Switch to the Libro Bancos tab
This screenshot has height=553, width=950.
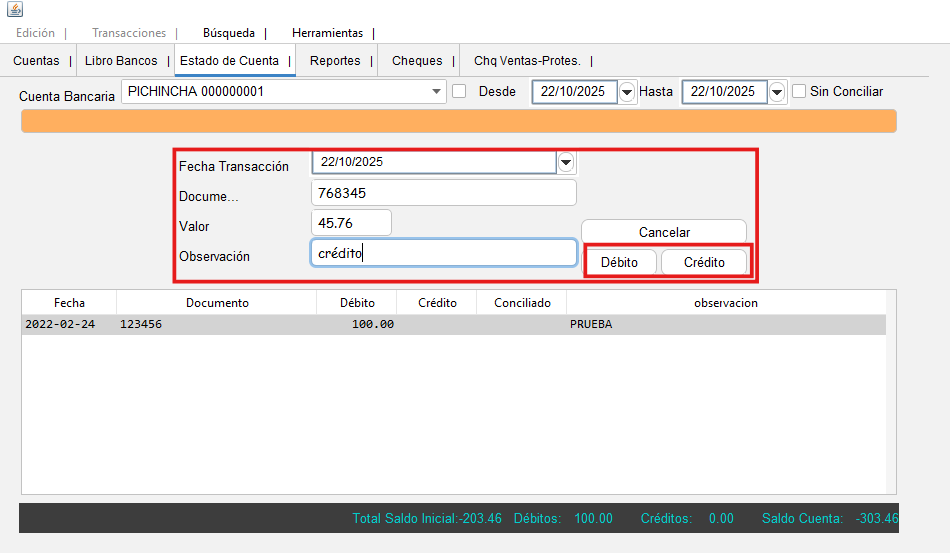(121, 61)
